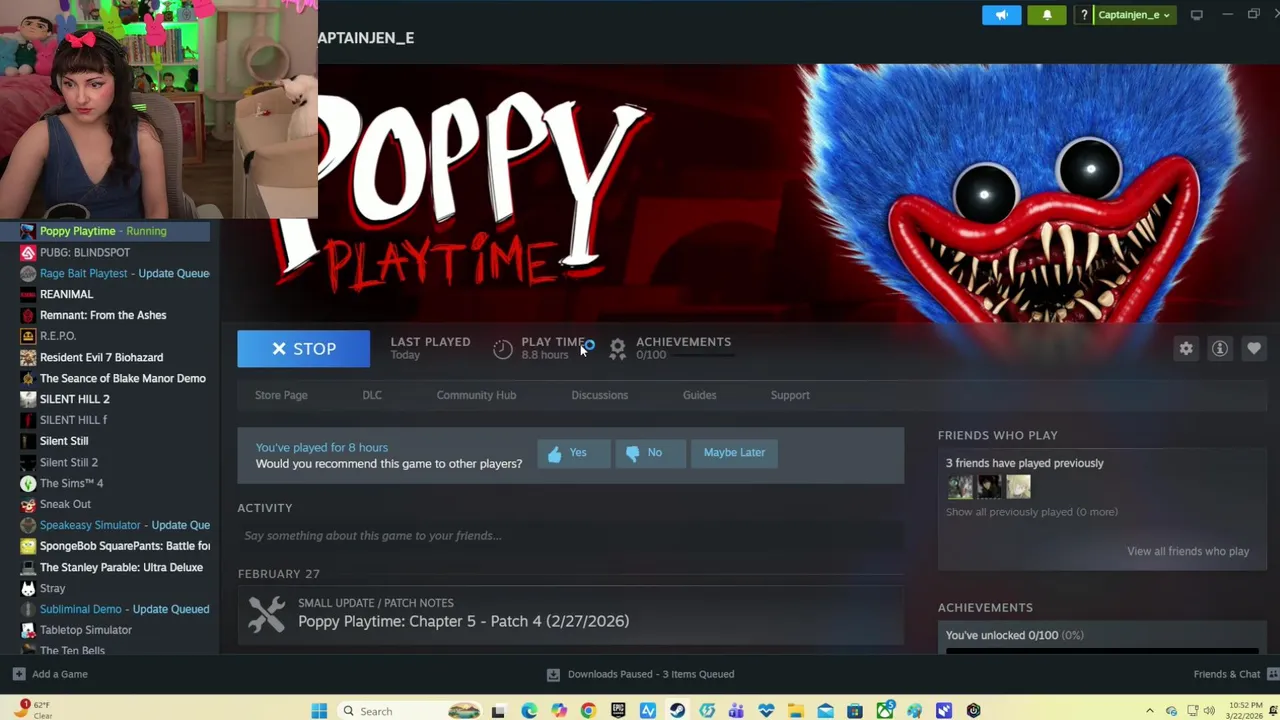Click the Windows taskbar Search box
The image size is (1280, 720).
[x=412, y=711]
